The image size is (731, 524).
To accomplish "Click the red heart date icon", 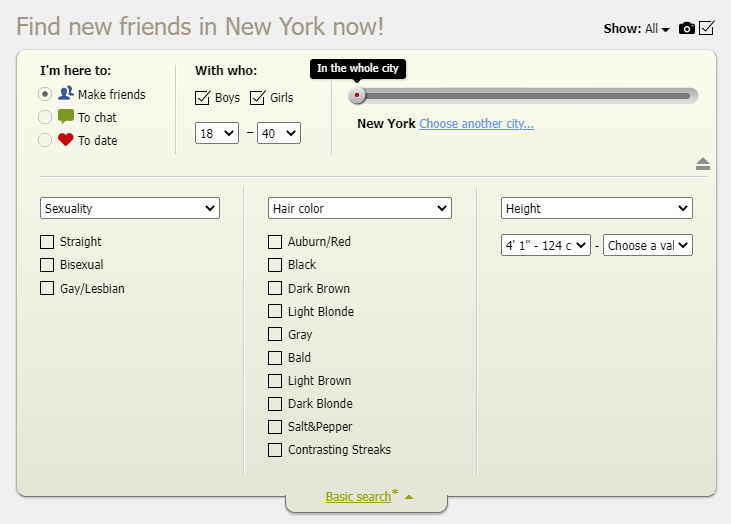I will 66,140.
